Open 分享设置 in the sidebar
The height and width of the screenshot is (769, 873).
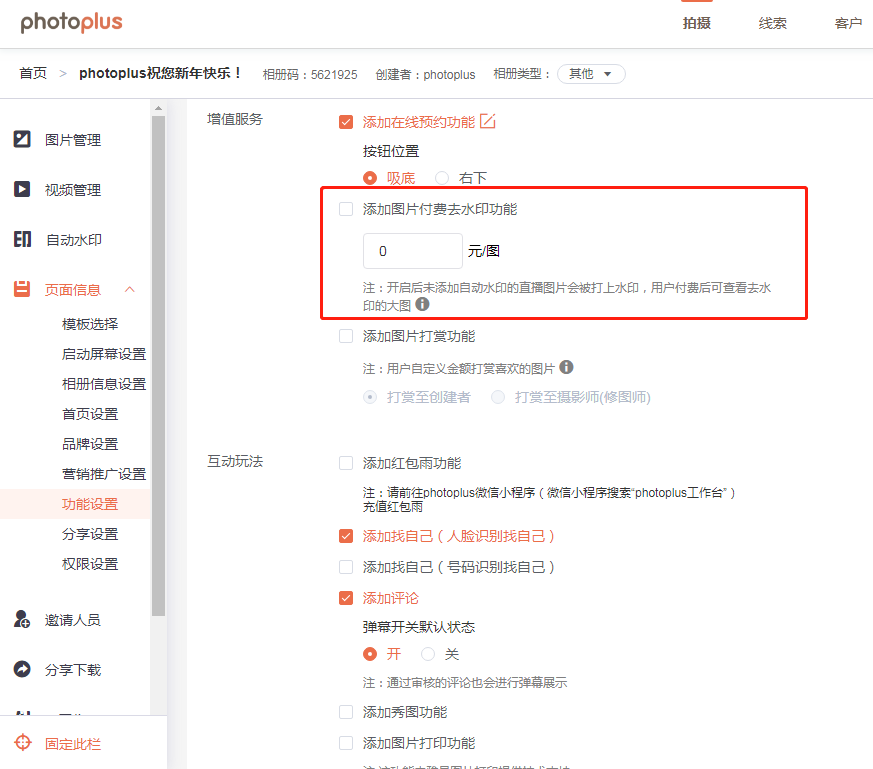point(90,534)
